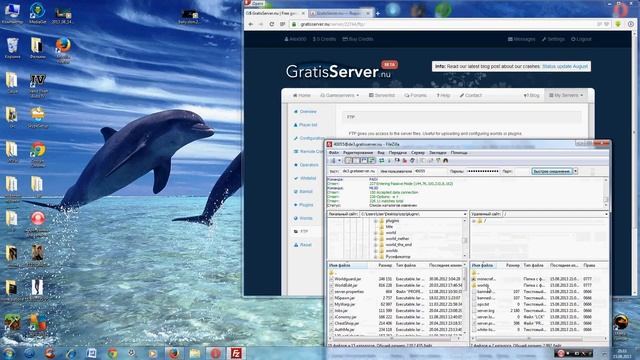The height and width of the screenshot is (360, 640).
Task: Expand world_the_end folder in local tree
Action: (375, 245)
